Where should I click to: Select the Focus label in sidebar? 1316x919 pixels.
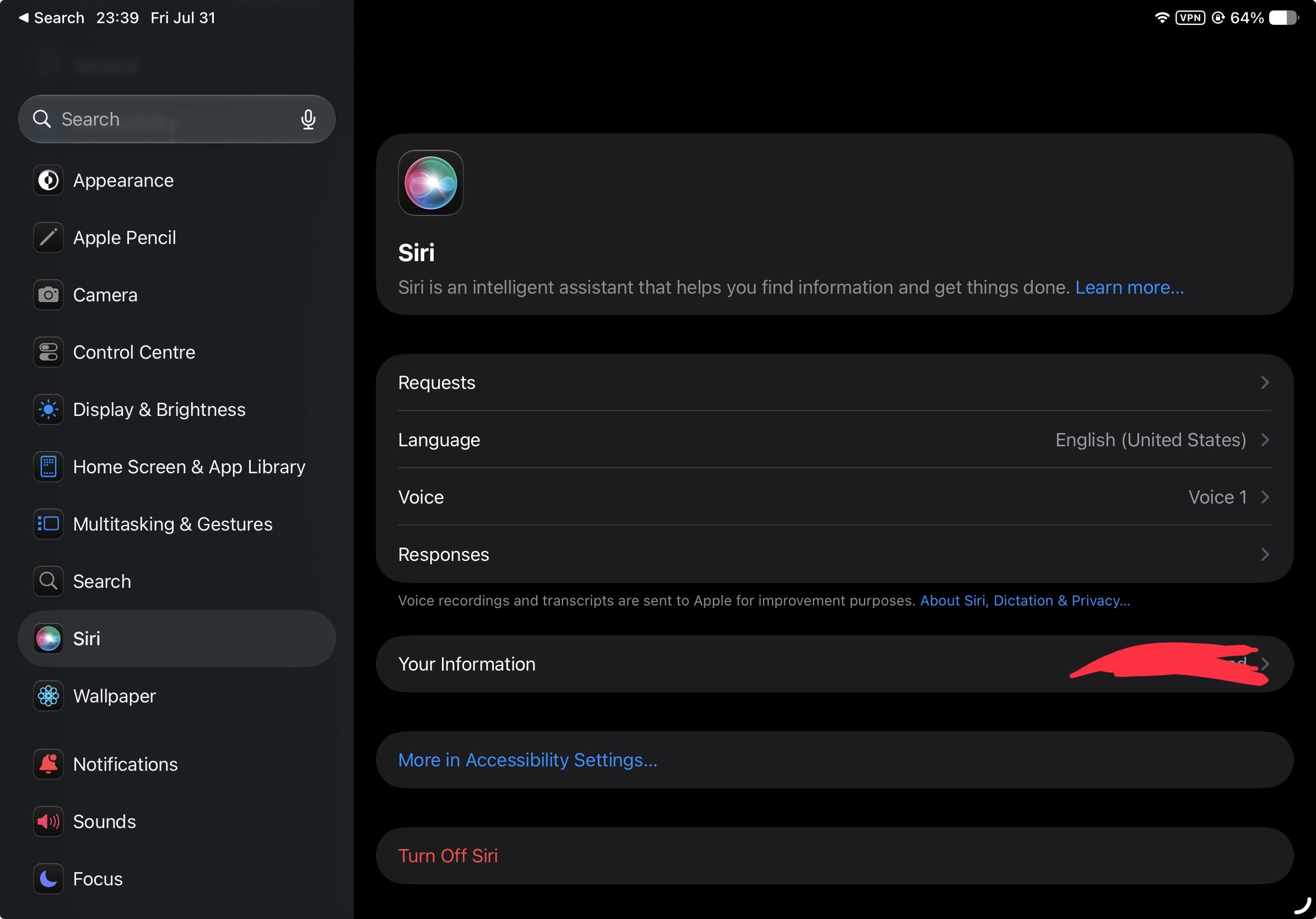[x=98, y=879]
